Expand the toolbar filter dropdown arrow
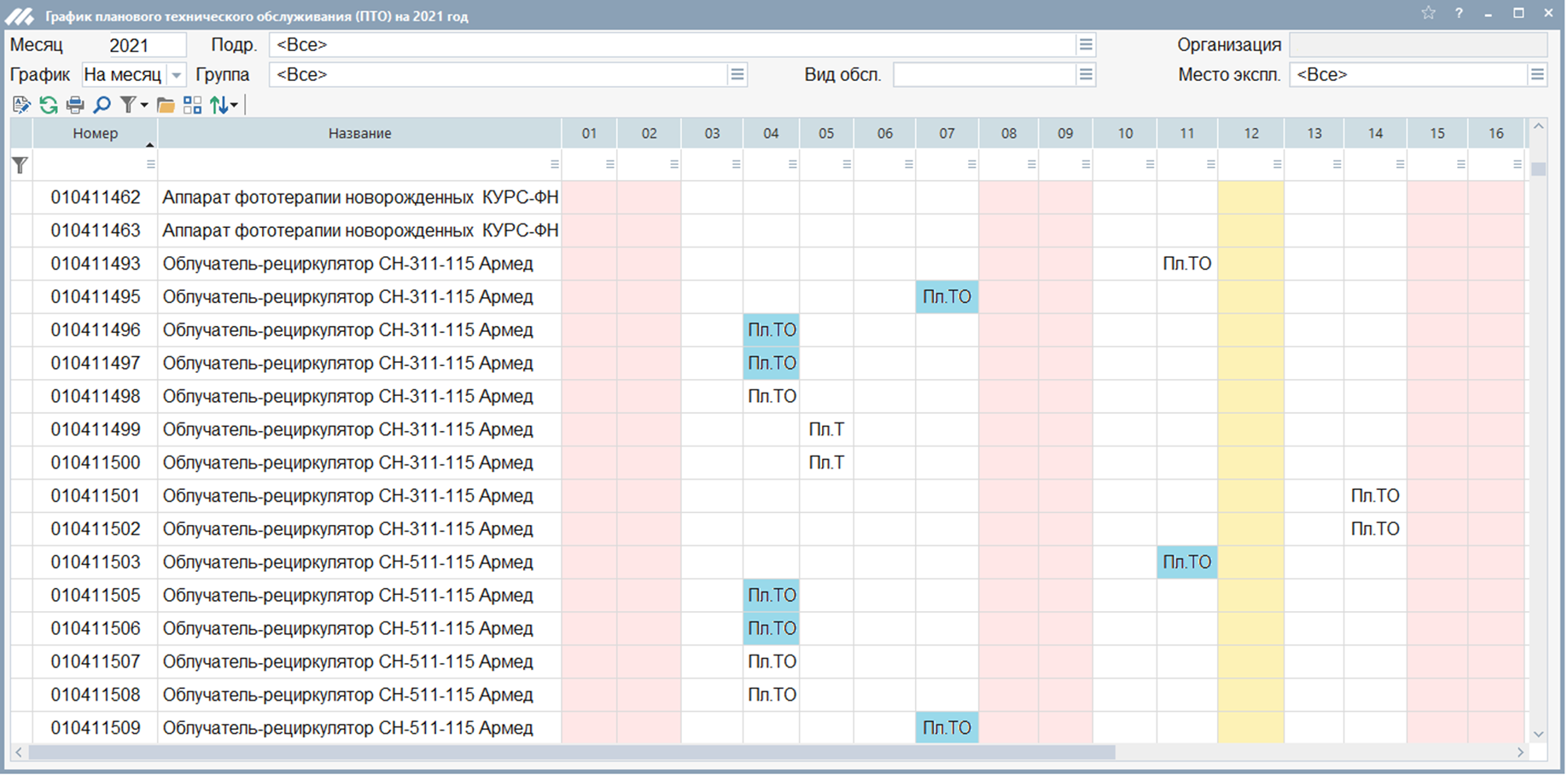This screenshot has height=775, width=1568. click(x=144, y=106)
